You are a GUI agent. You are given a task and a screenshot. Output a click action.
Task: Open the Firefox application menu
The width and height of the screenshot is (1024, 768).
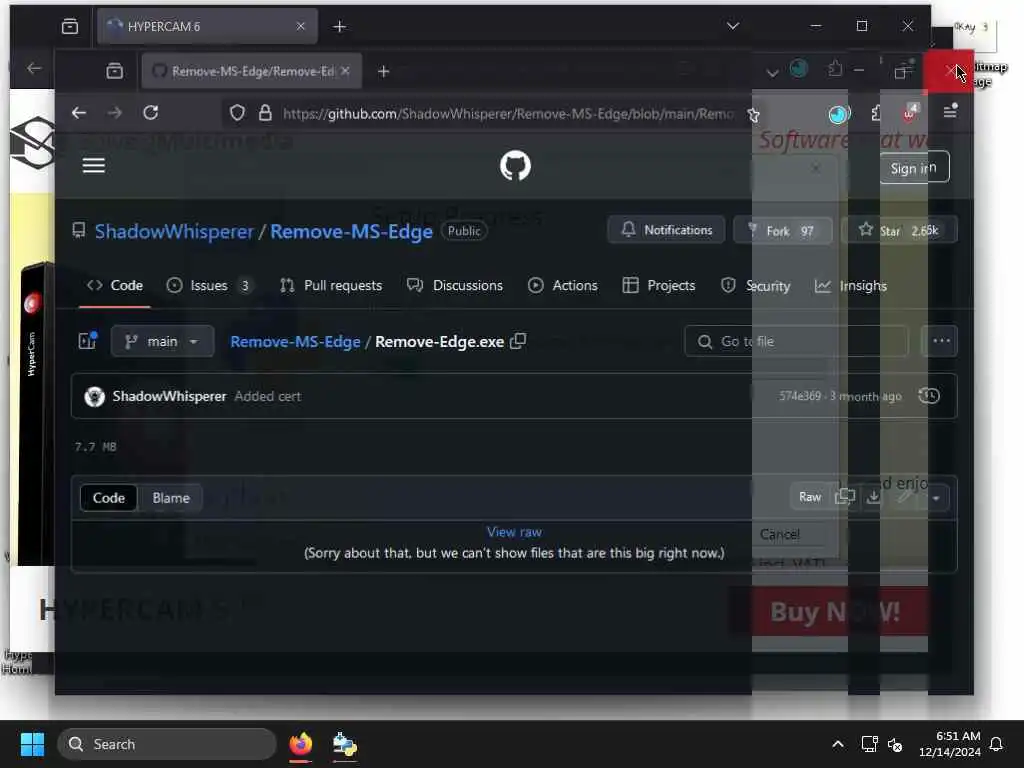950,112
